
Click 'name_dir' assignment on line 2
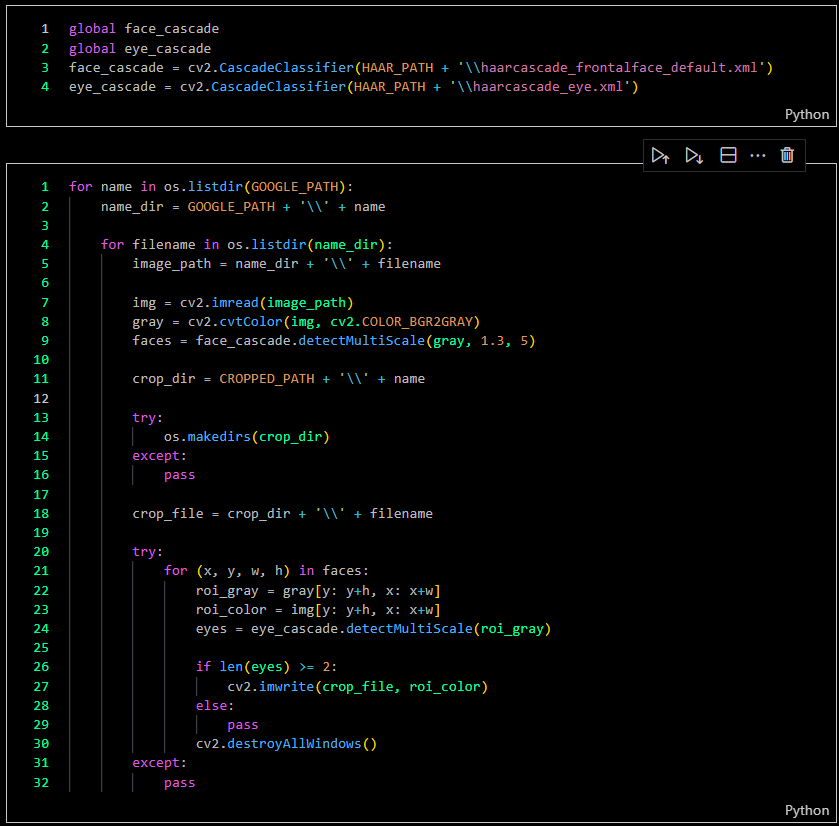(132, 206)
